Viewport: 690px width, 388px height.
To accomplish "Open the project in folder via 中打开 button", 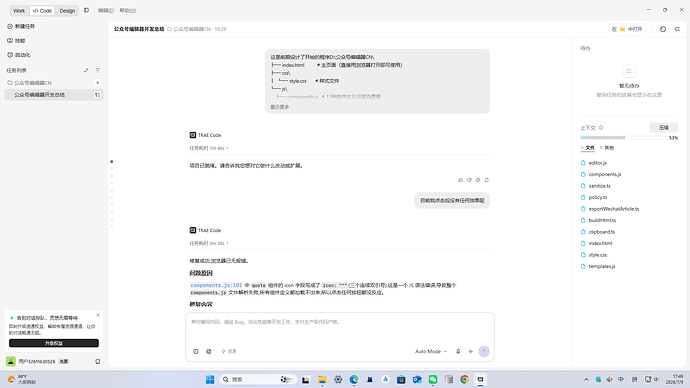I will (628, 29).
